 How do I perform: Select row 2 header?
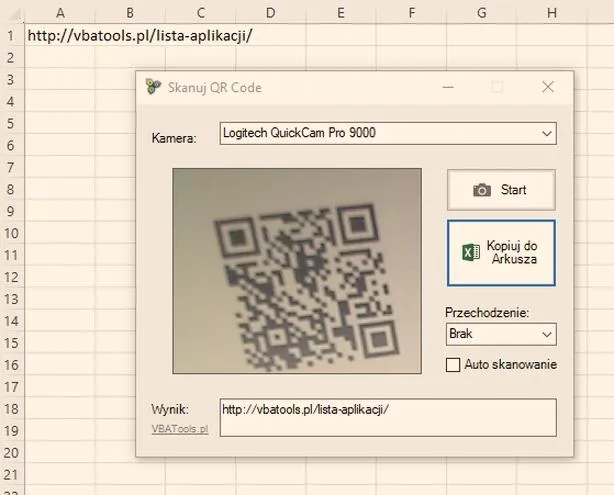point(11,58)
